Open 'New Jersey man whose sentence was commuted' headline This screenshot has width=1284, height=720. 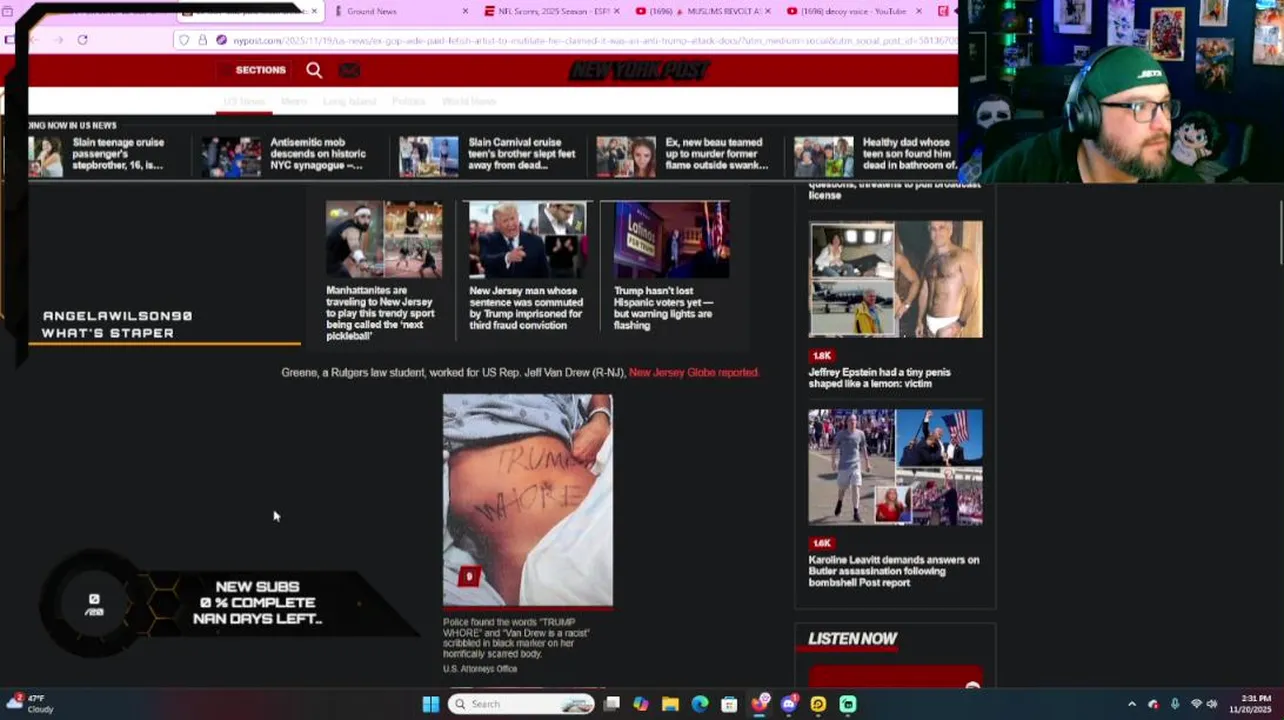coord(526,308)
